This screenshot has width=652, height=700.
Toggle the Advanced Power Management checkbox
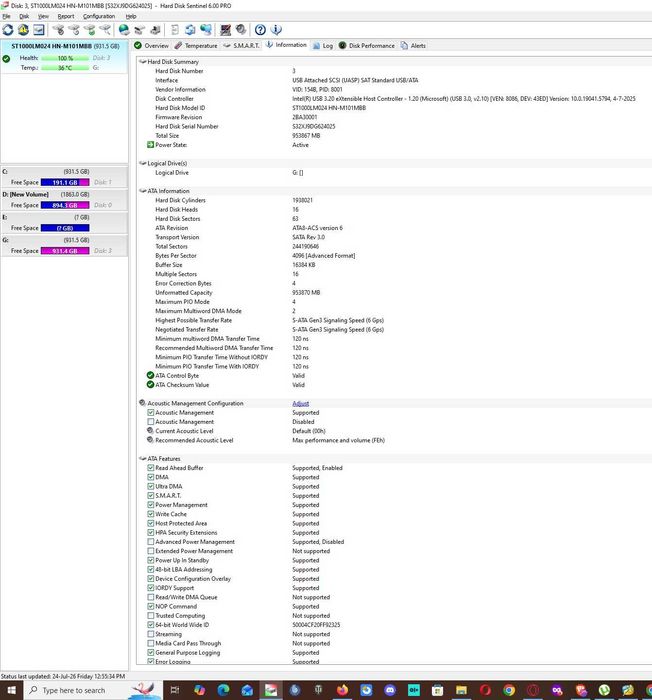tap(150, 542)
